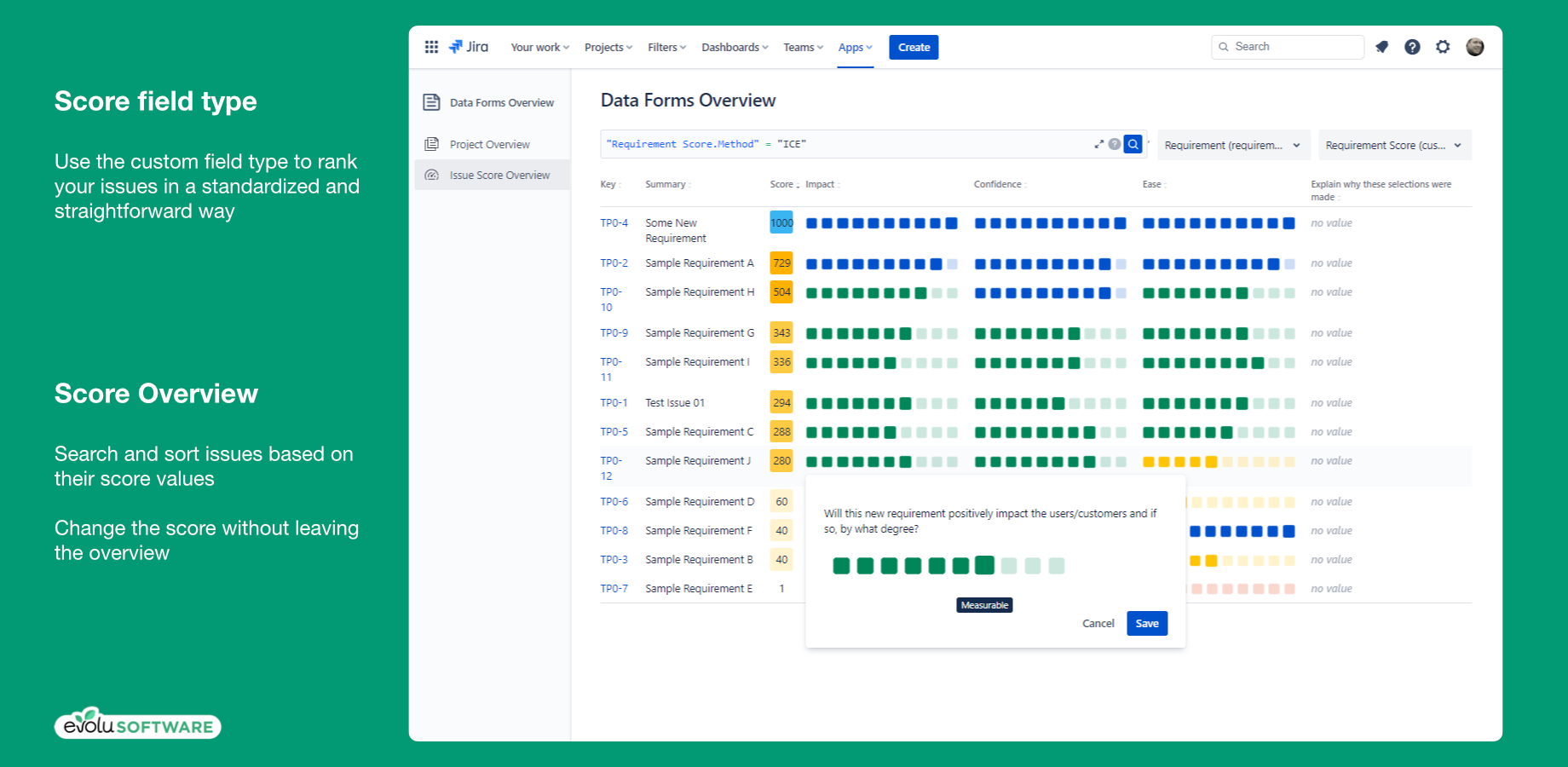1568x767 pixels.
Task: Open the notifications icon in the header
Action: tap(1381, 47)
